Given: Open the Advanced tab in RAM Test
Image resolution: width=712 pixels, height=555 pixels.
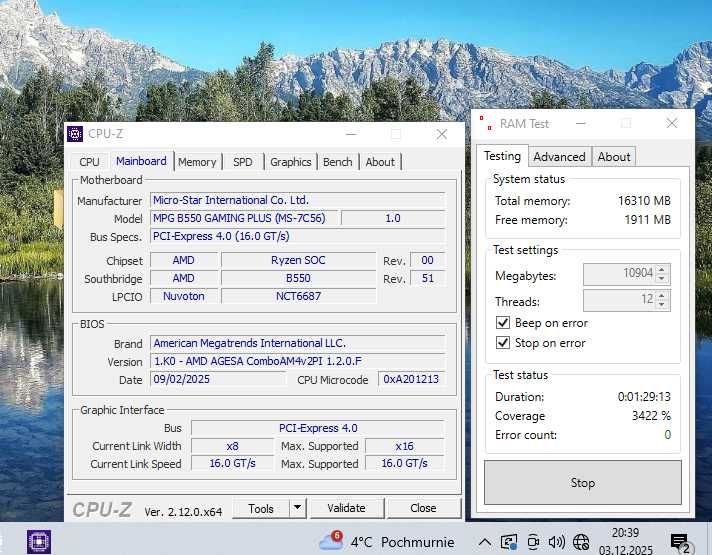Looking at the screenshot, I should 559,157.
